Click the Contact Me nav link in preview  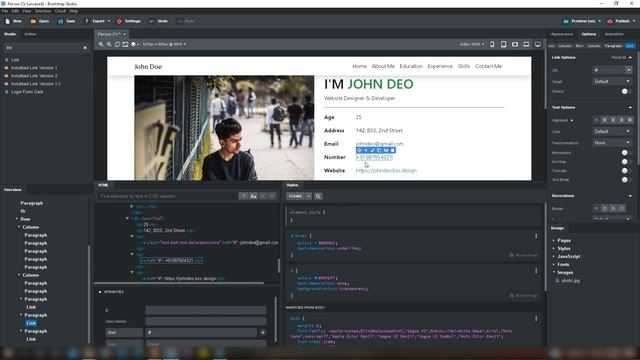coord(488,66)
